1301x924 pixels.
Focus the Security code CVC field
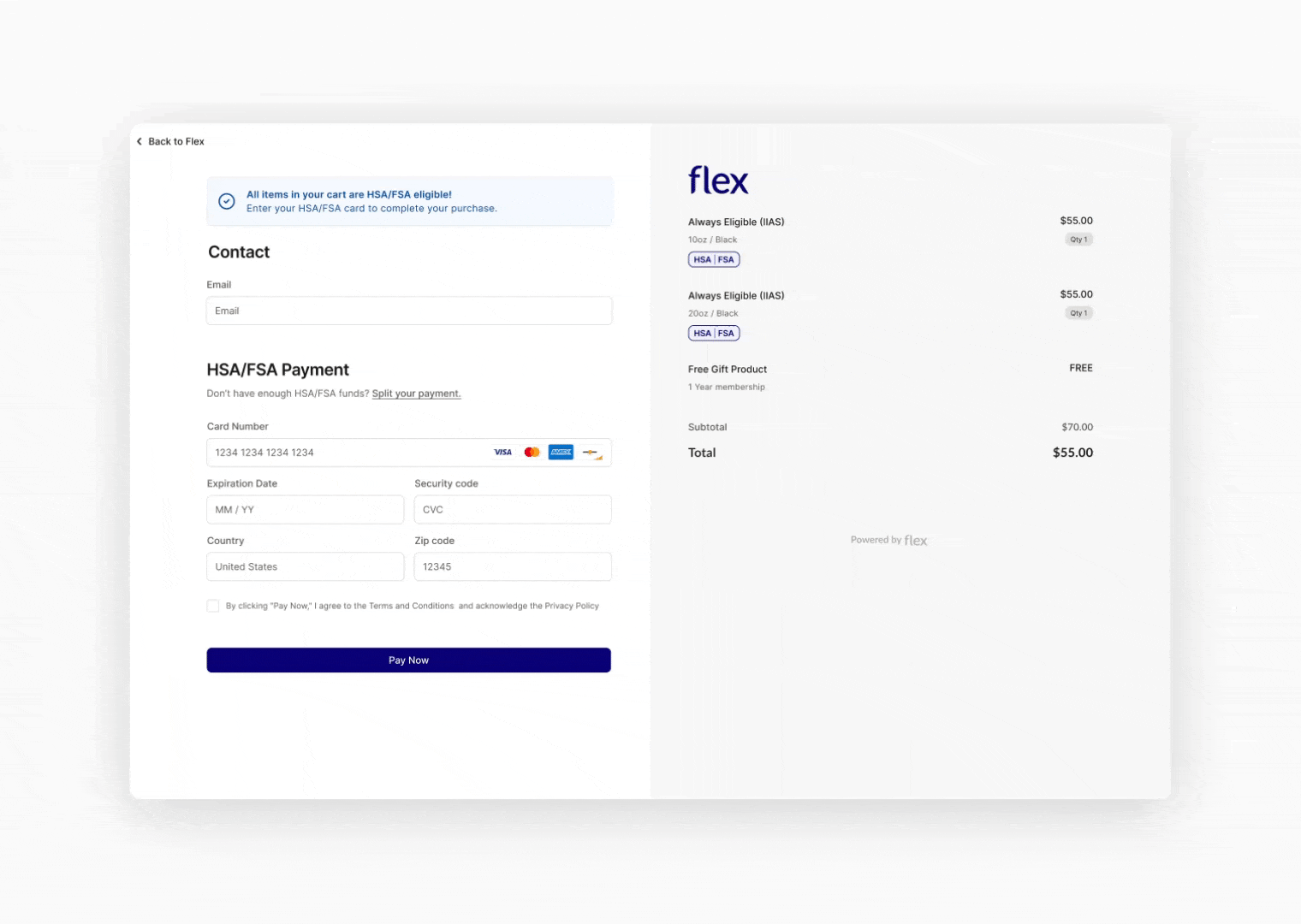[513, 510]
